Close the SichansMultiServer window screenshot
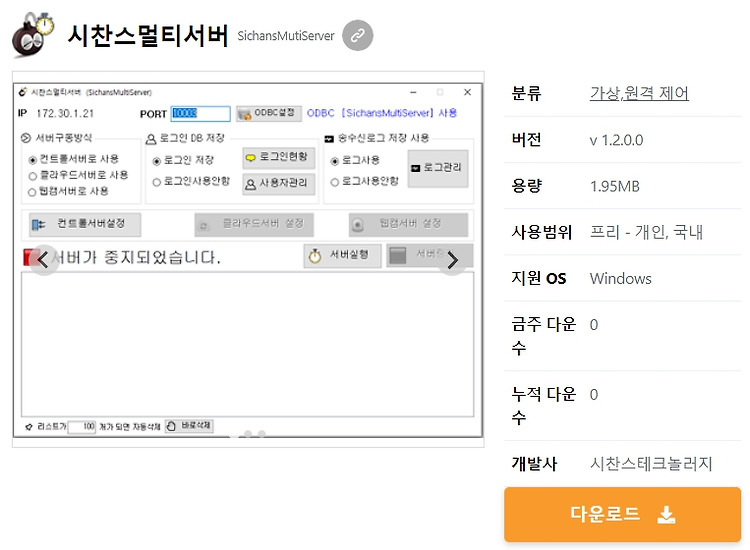 click(467, 92)
